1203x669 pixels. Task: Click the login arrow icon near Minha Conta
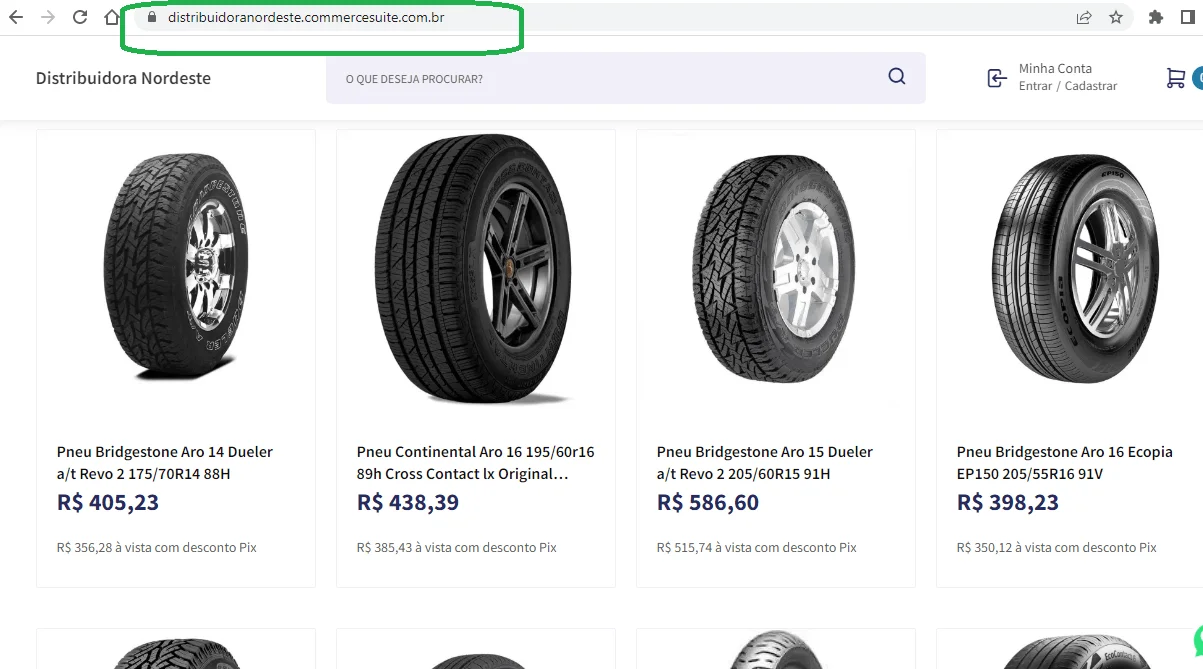click(x=997, y=78)
